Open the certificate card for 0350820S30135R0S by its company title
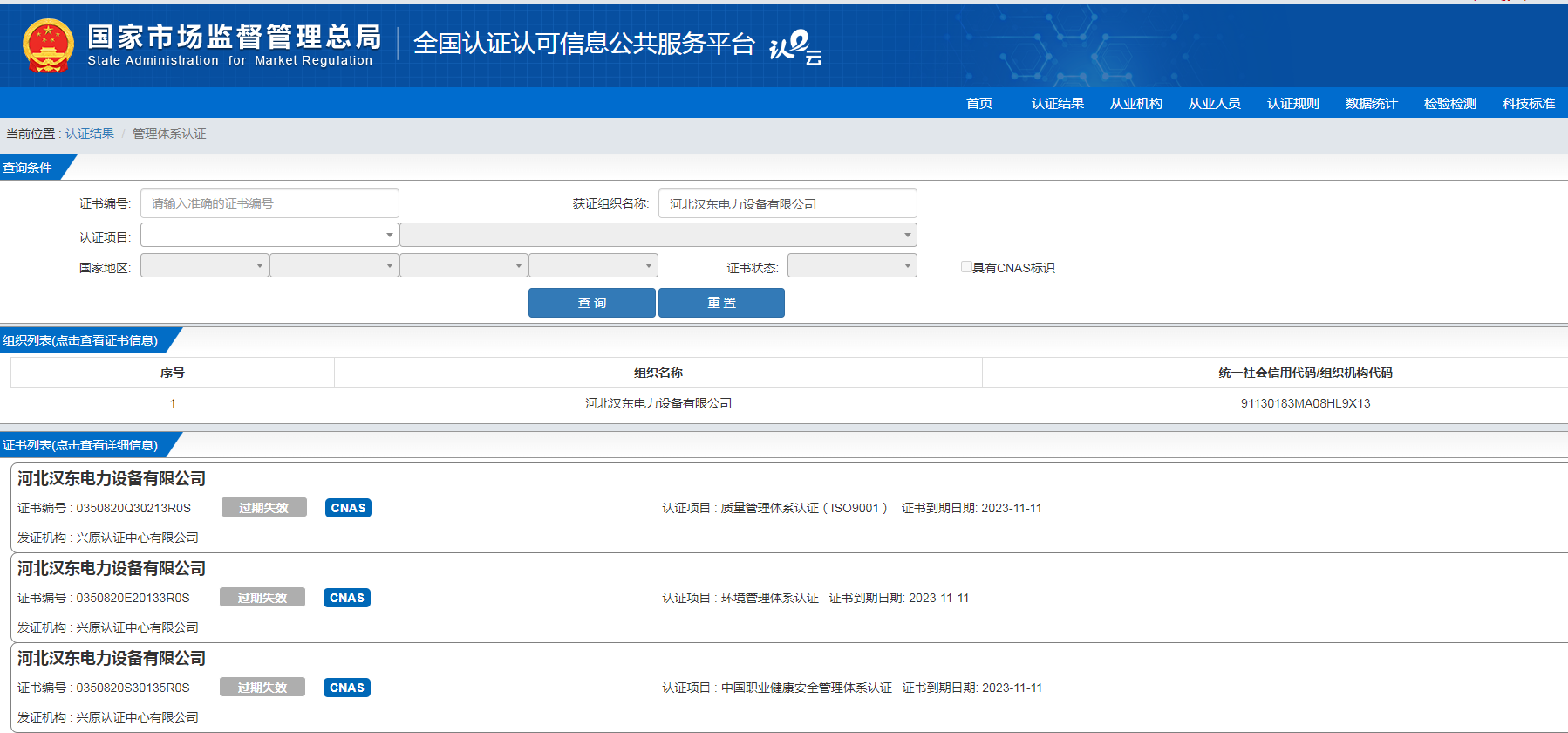Screen dimensions: 1568x733 pos(112,658)
